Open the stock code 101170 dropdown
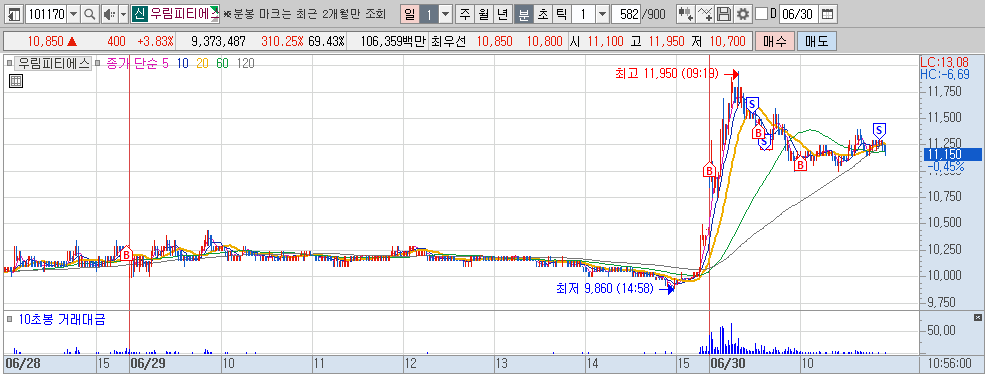The width and height of the screenshot is (985, 374). click(73, 13)
